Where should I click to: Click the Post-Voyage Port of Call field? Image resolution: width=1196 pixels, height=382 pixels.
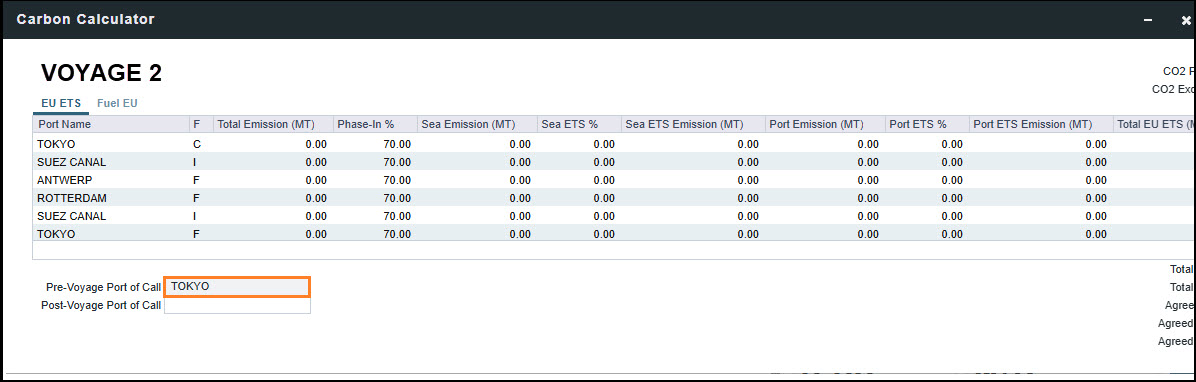click(237, 305)
